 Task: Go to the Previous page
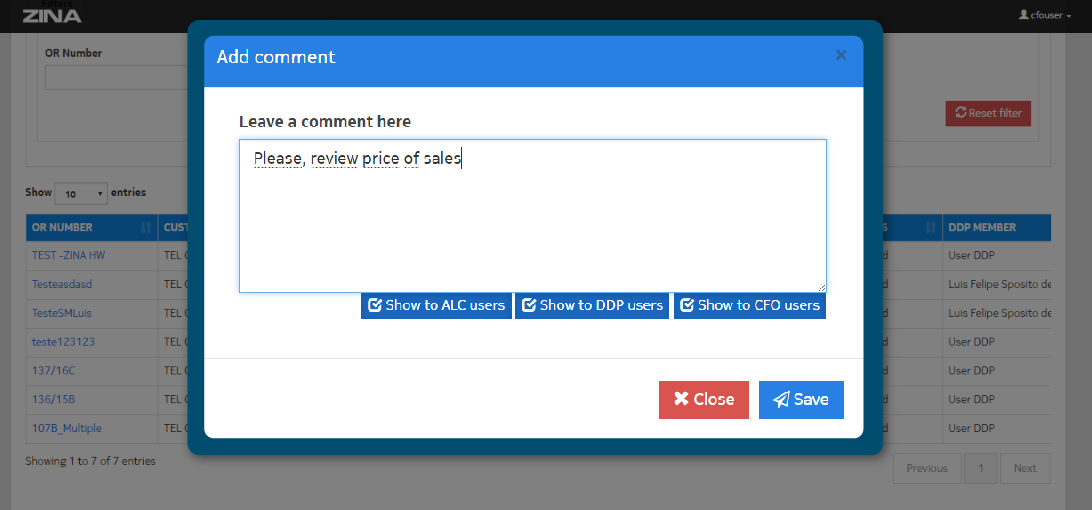pos(927,468)
